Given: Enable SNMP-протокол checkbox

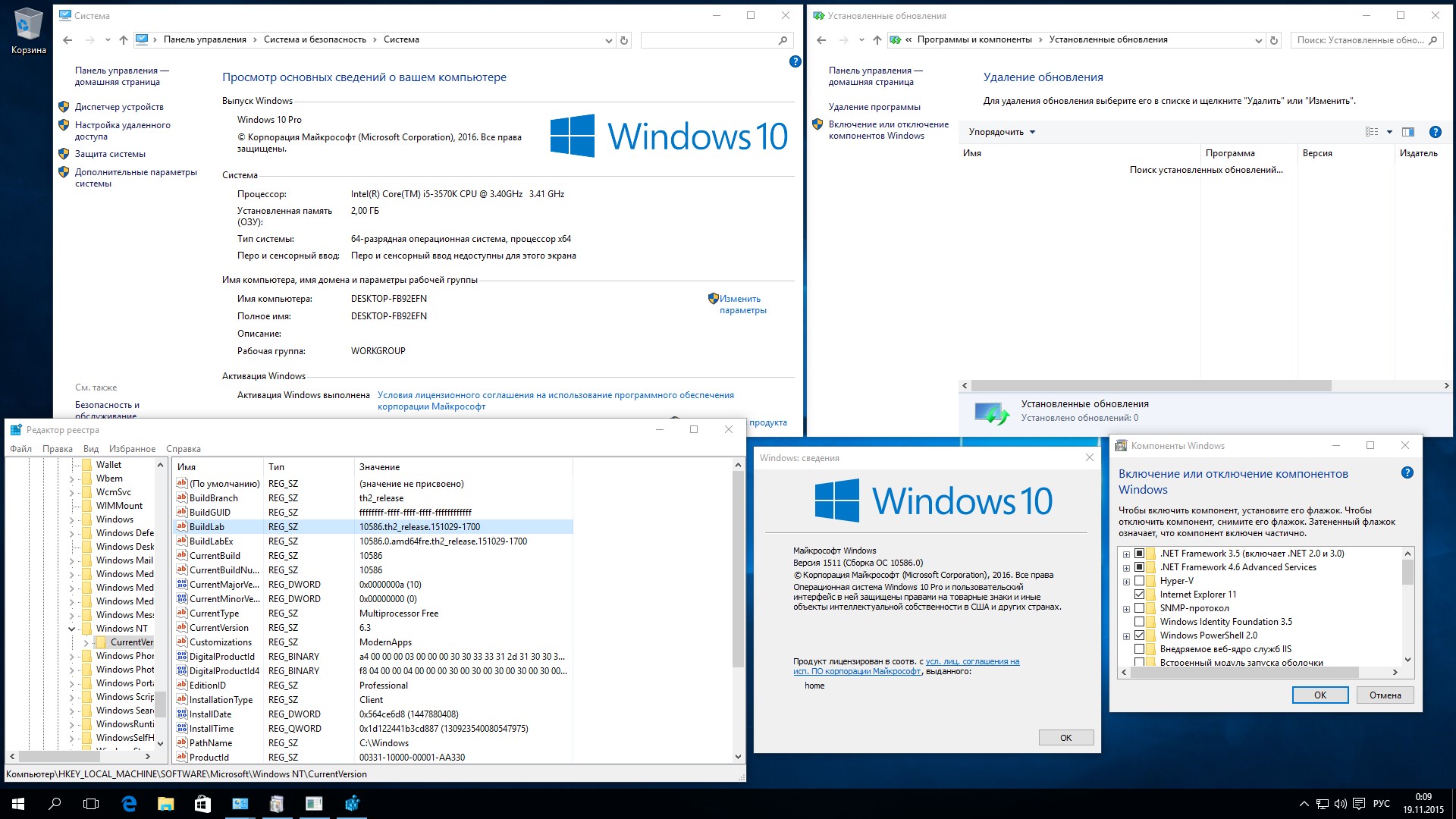Looking at the screenshot, I should (1139, 608).
